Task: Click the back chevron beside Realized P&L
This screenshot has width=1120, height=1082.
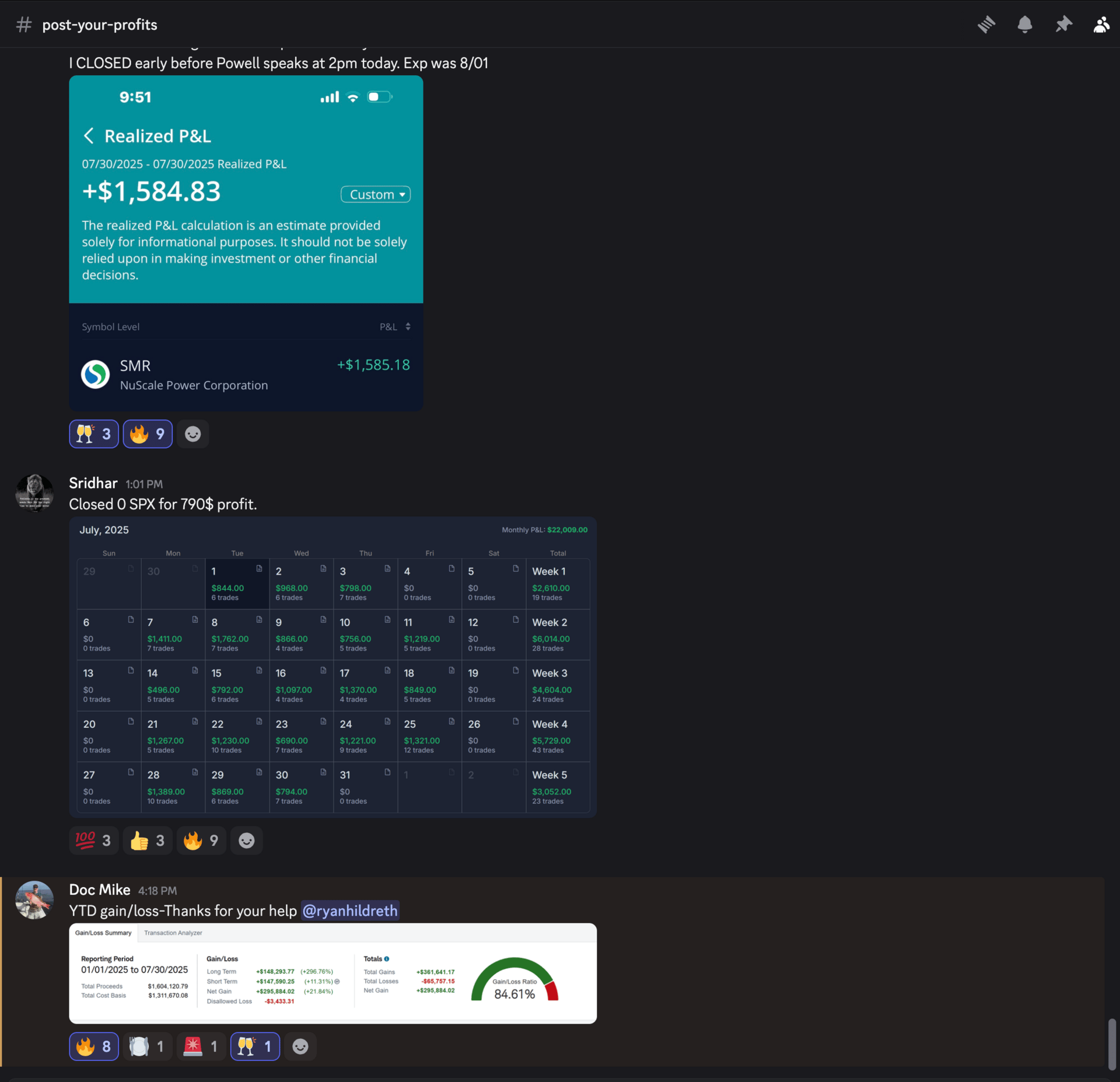Action: pos(89,136)
